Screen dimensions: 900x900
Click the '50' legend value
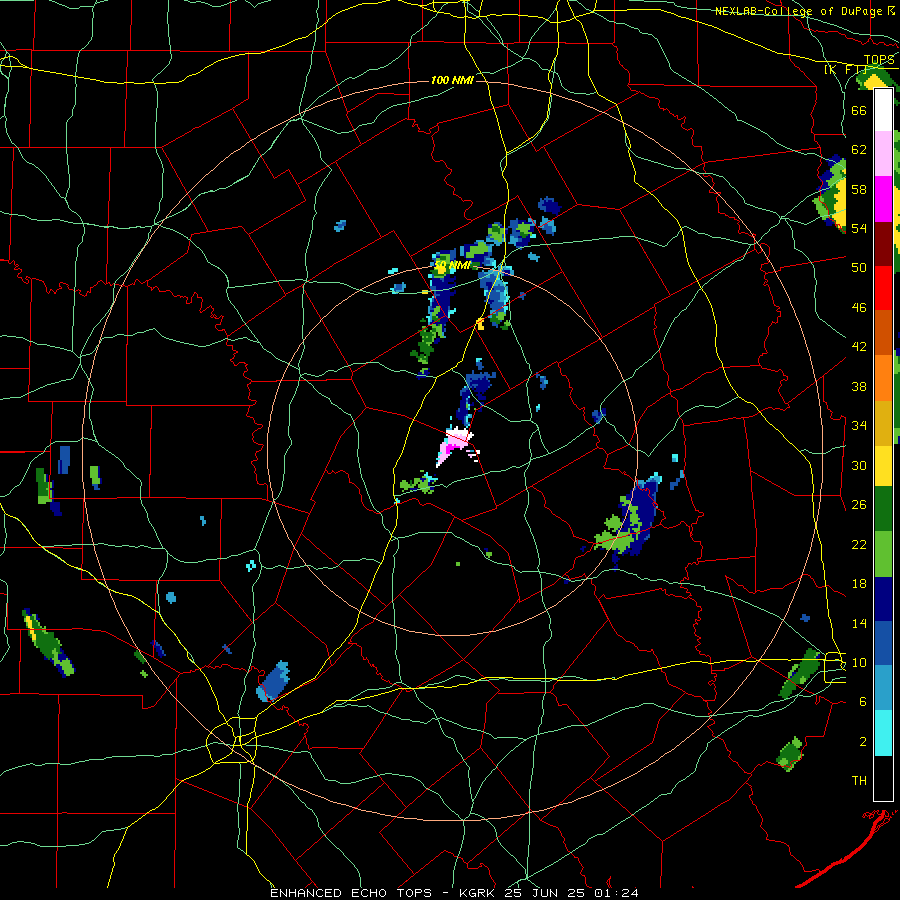point(859,268)
